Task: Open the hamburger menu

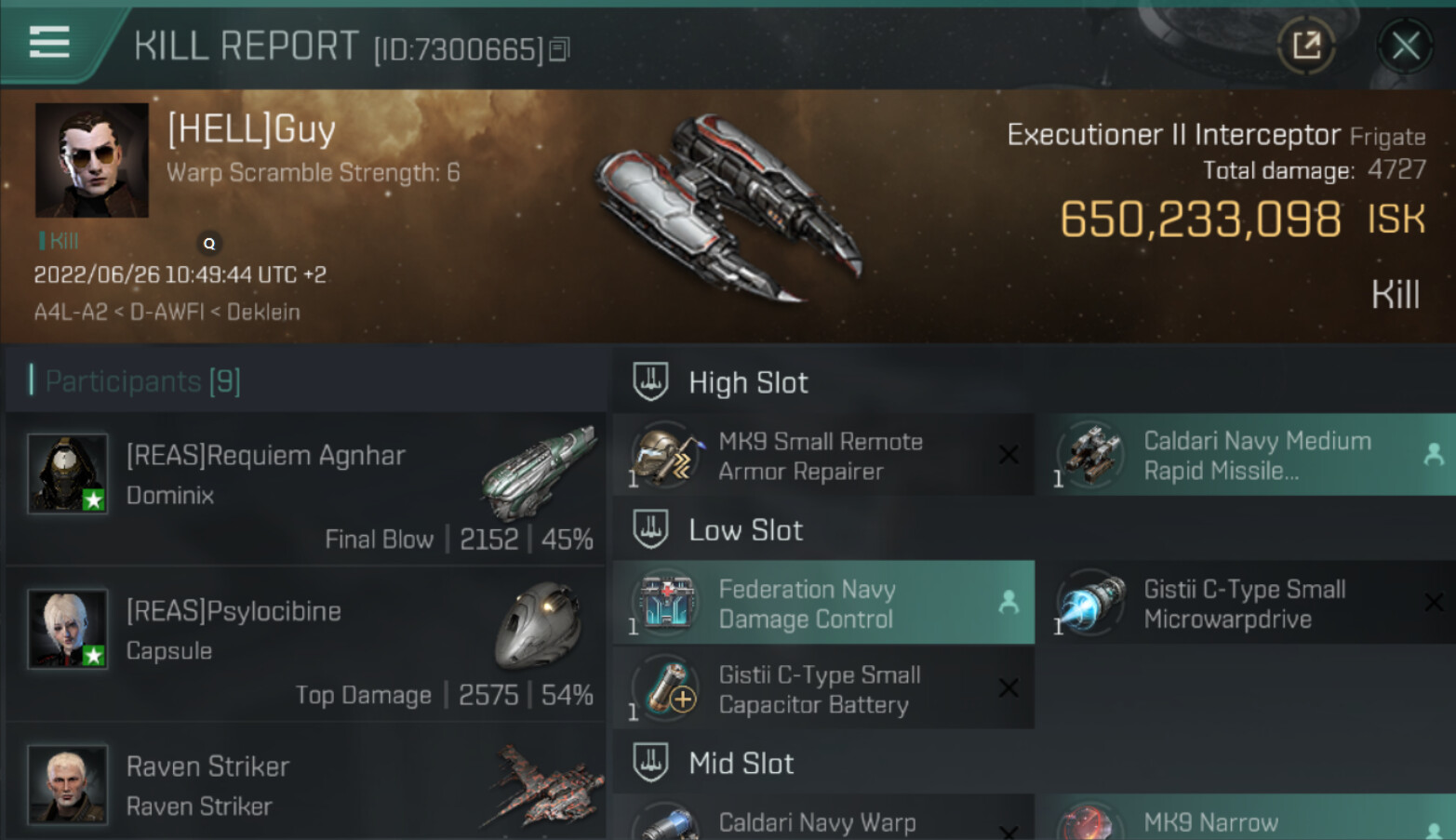Action: [49, 43]
